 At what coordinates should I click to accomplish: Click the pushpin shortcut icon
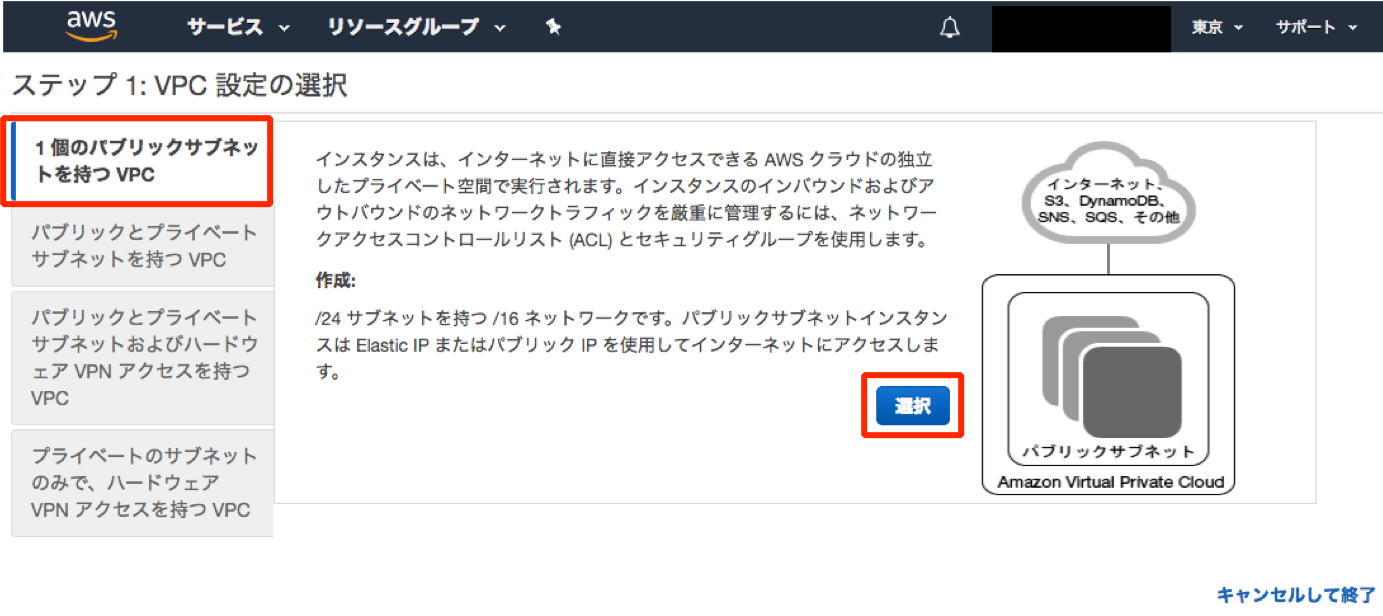553,28
